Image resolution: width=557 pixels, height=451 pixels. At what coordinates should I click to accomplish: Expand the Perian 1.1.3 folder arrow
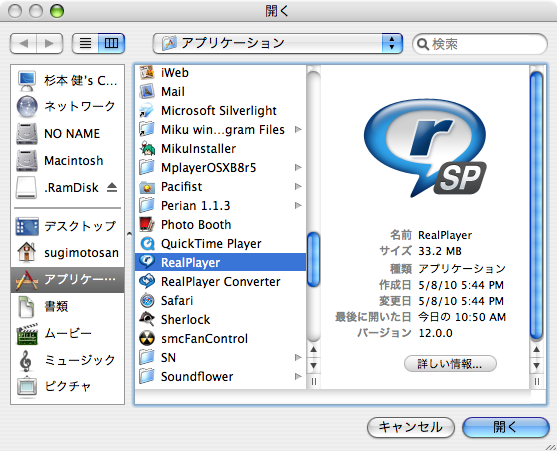pyautogui.click(x=298, y=206)
